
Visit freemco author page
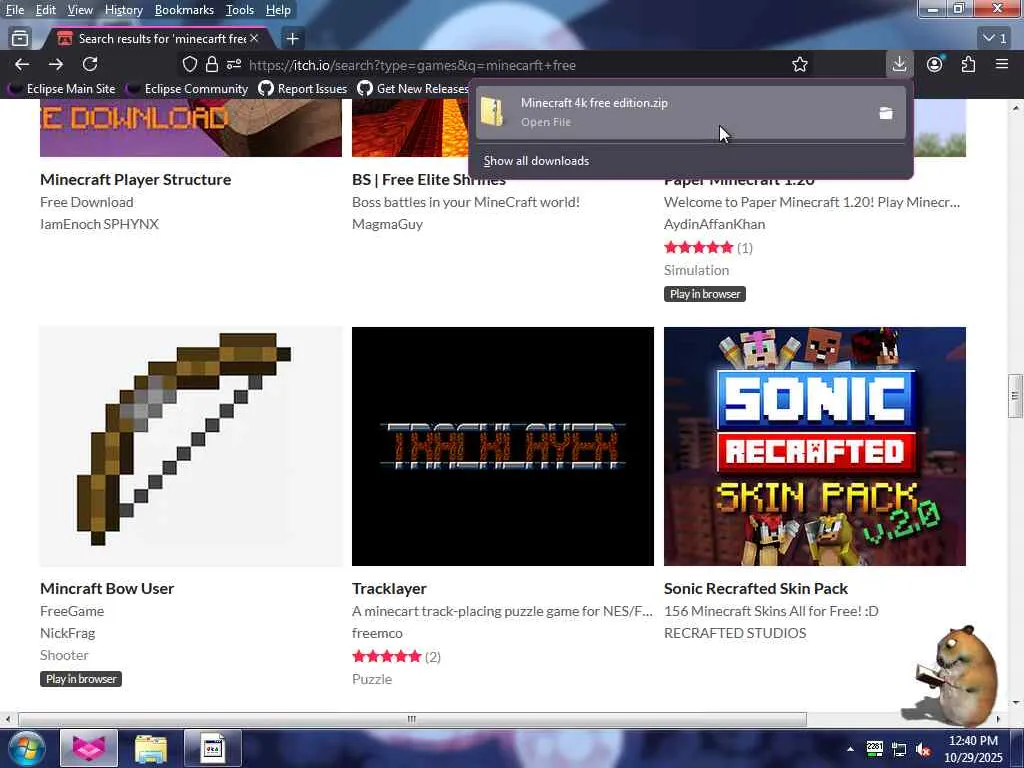[377, 633]
